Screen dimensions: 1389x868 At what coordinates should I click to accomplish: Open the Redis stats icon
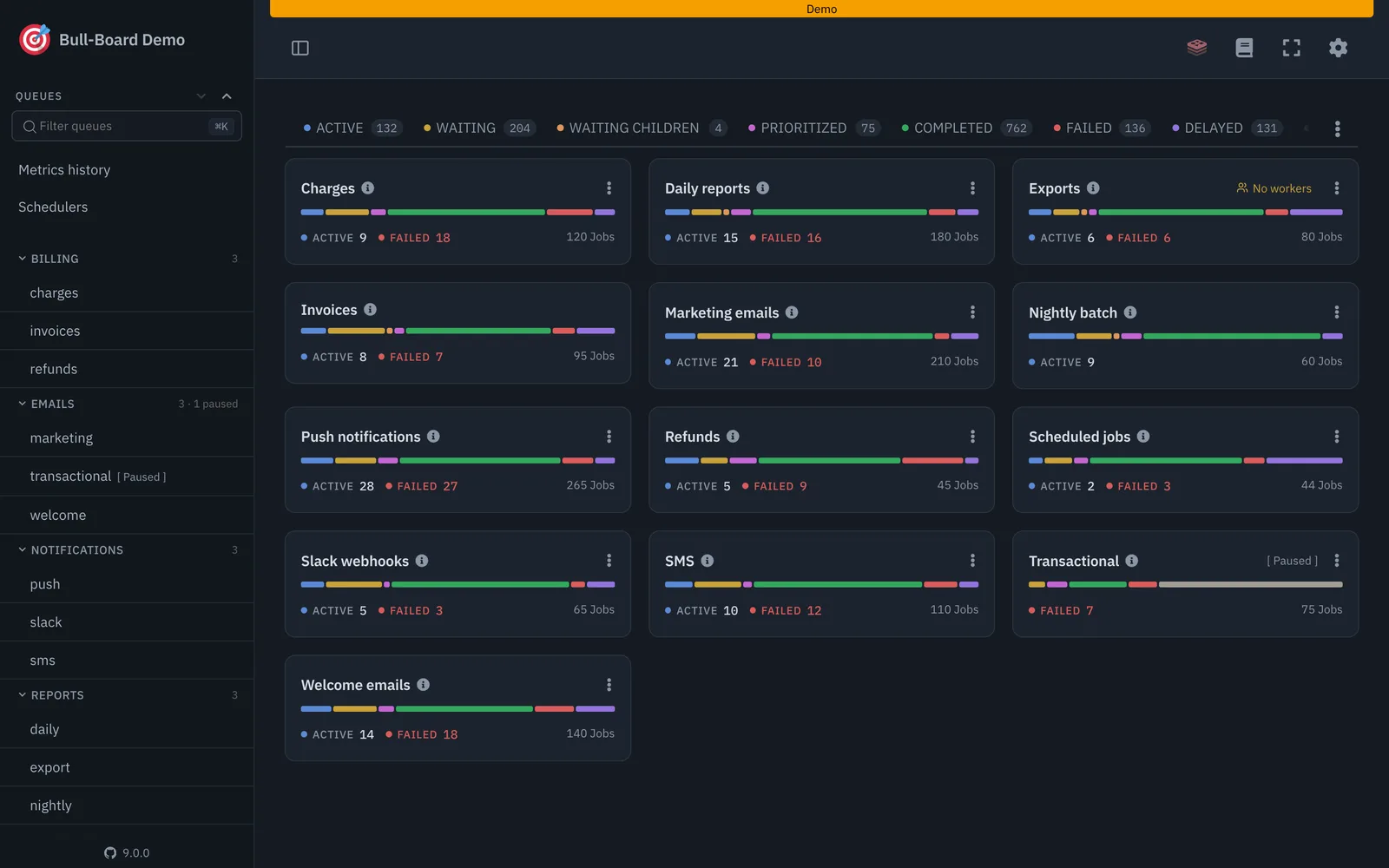1197,48
